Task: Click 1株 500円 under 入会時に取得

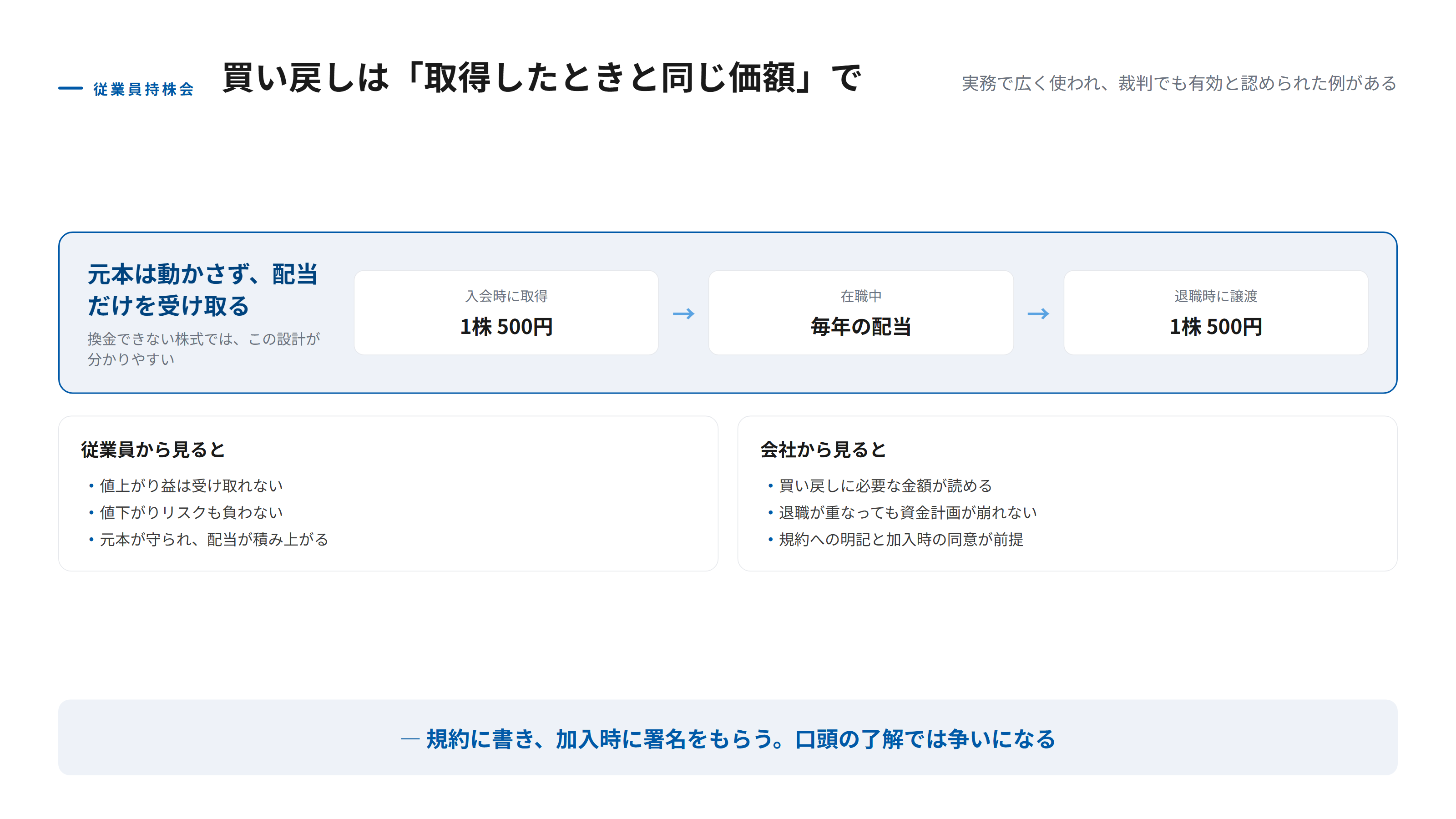Action: click(x=506, y=326)
